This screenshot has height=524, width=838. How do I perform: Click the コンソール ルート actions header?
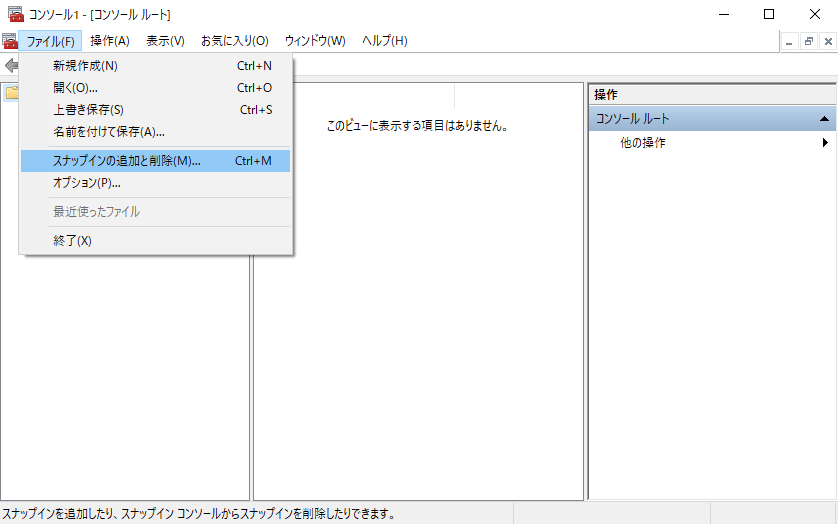[x=712, y=119]
